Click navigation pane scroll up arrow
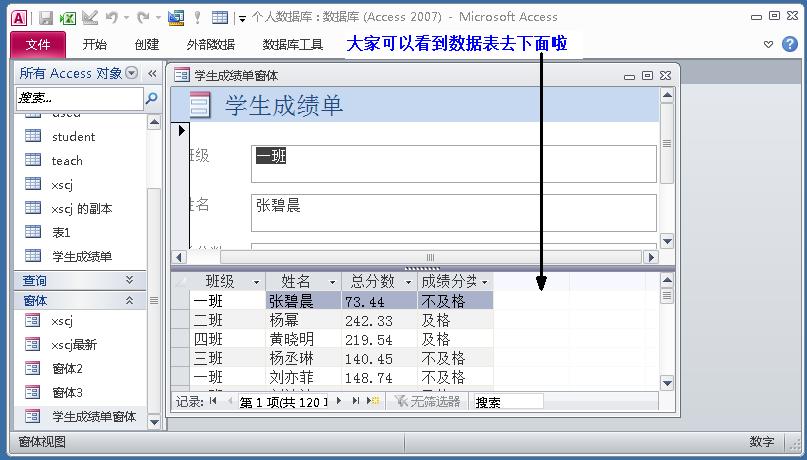The height and width of the screenshot is (460, 807). point(154,122)
